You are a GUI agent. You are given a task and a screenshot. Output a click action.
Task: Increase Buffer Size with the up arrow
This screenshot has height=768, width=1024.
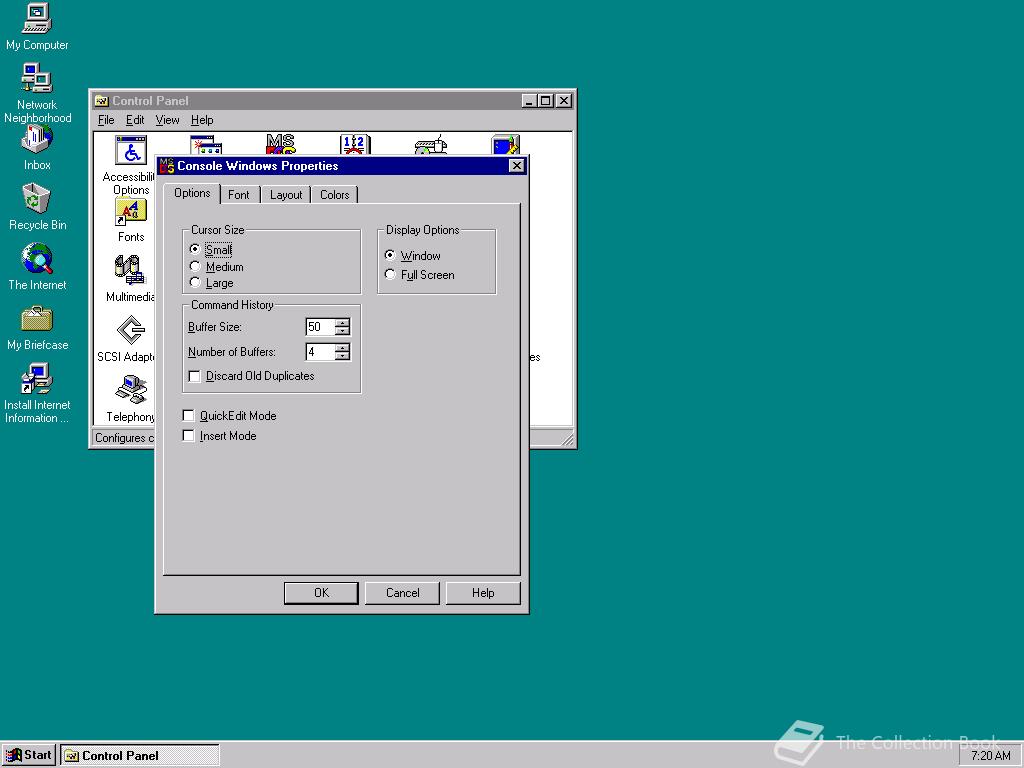[x=342, y=322]
